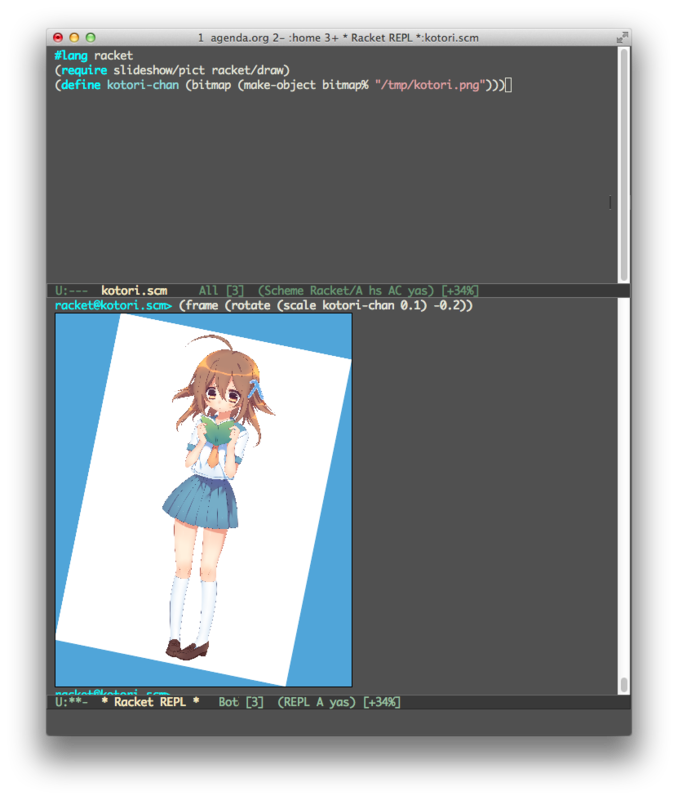Click "[+34%]" in the Racket REPL mode line
This screenshot has height=800, width=678.
pyautogui.click(x=382, y=702)
